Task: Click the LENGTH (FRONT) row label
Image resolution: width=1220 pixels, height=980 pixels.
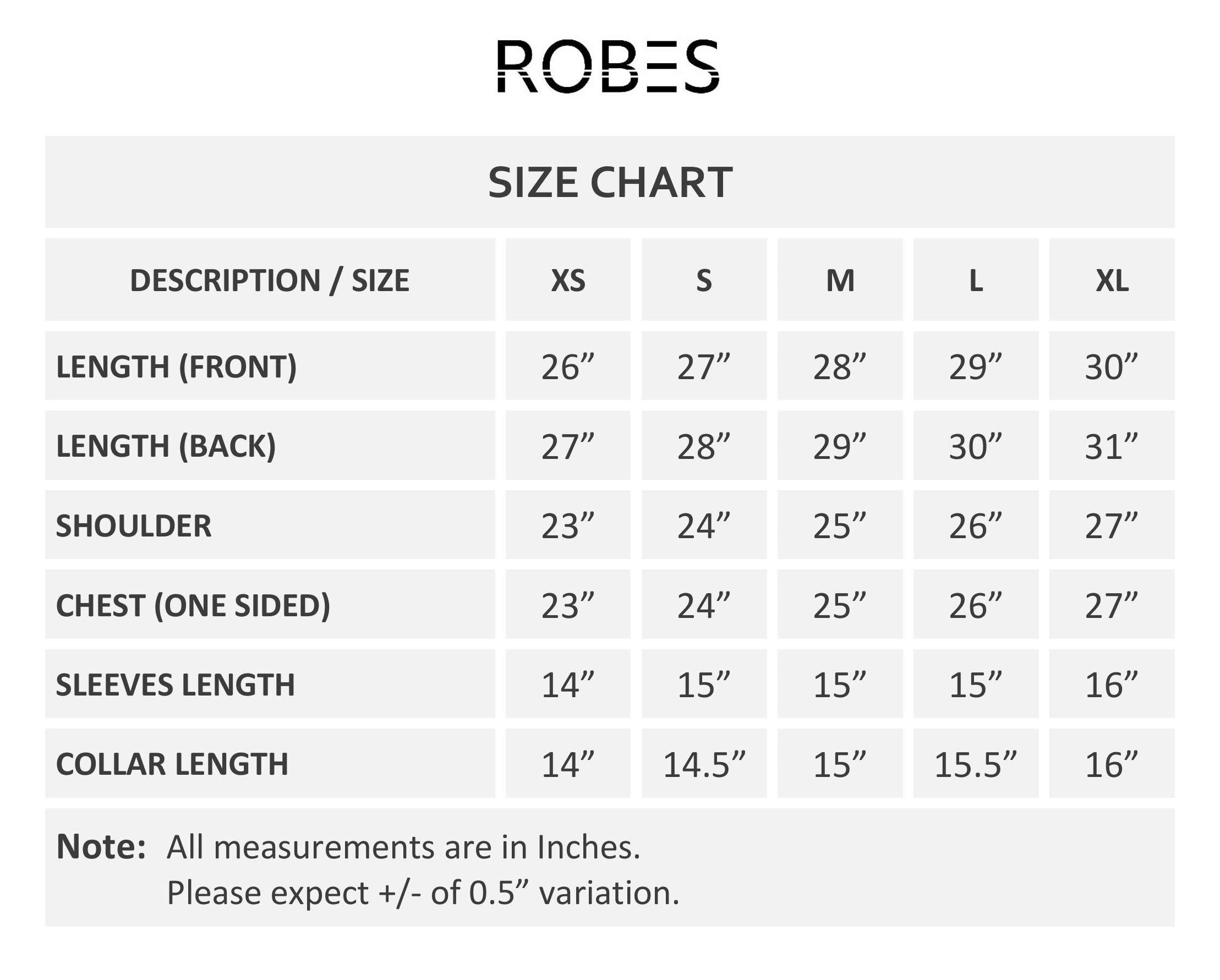Action: coord(176,366)
